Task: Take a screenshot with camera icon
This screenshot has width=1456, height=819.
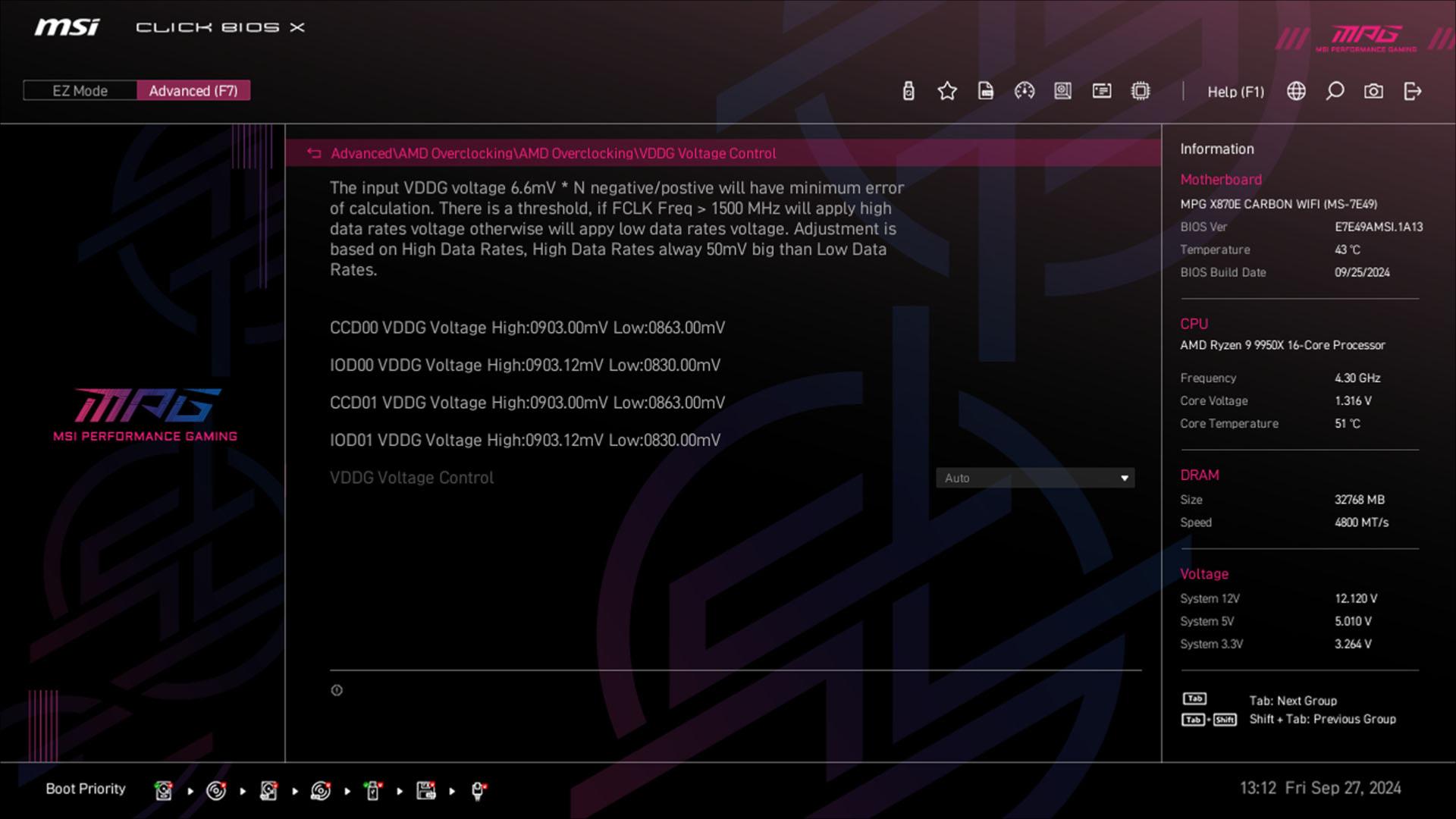Action: tap(1373, 92)
